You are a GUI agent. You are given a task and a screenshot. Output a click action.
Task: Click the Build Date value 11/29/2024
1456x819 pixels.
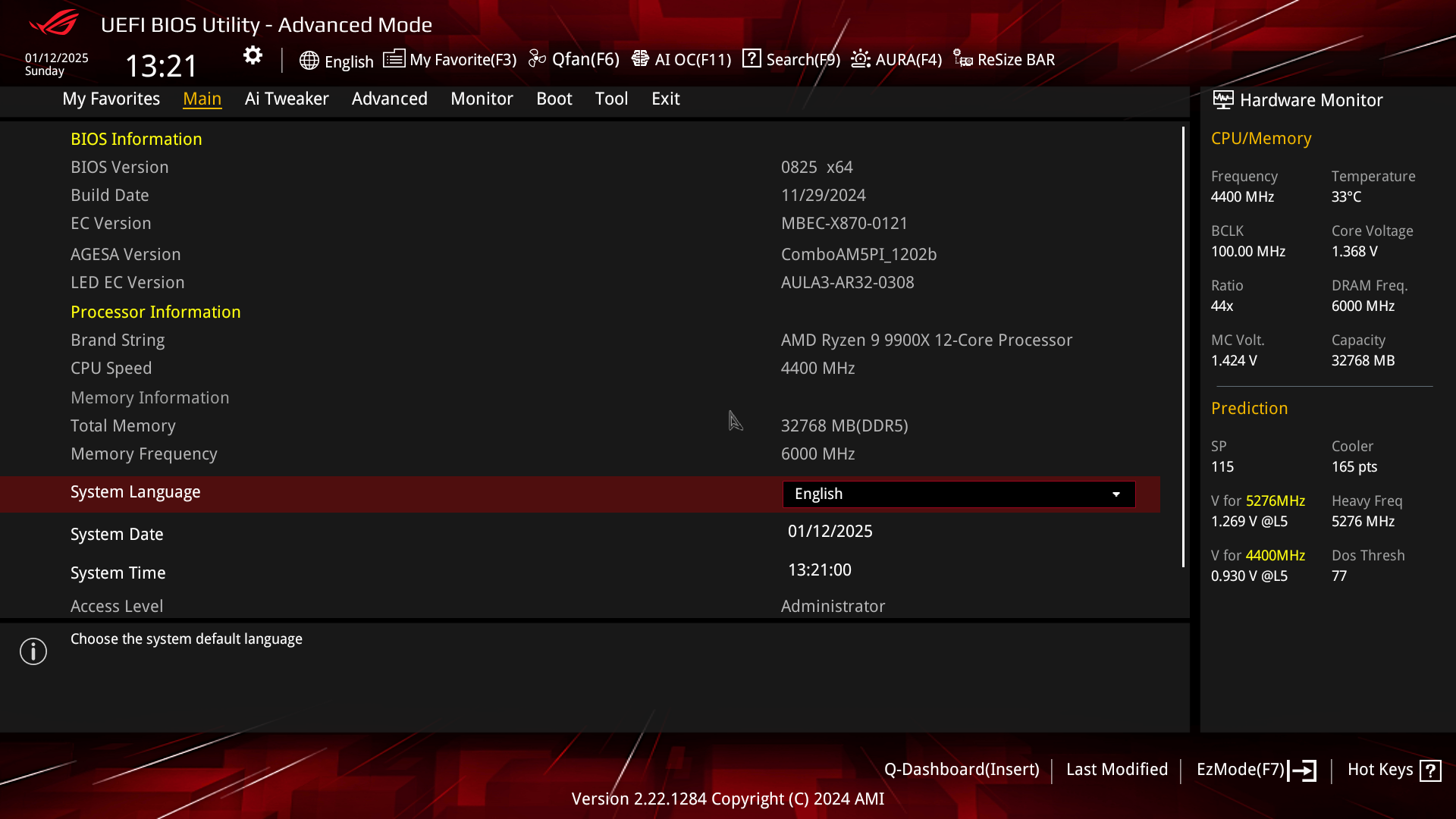click(x=824, y=195)
